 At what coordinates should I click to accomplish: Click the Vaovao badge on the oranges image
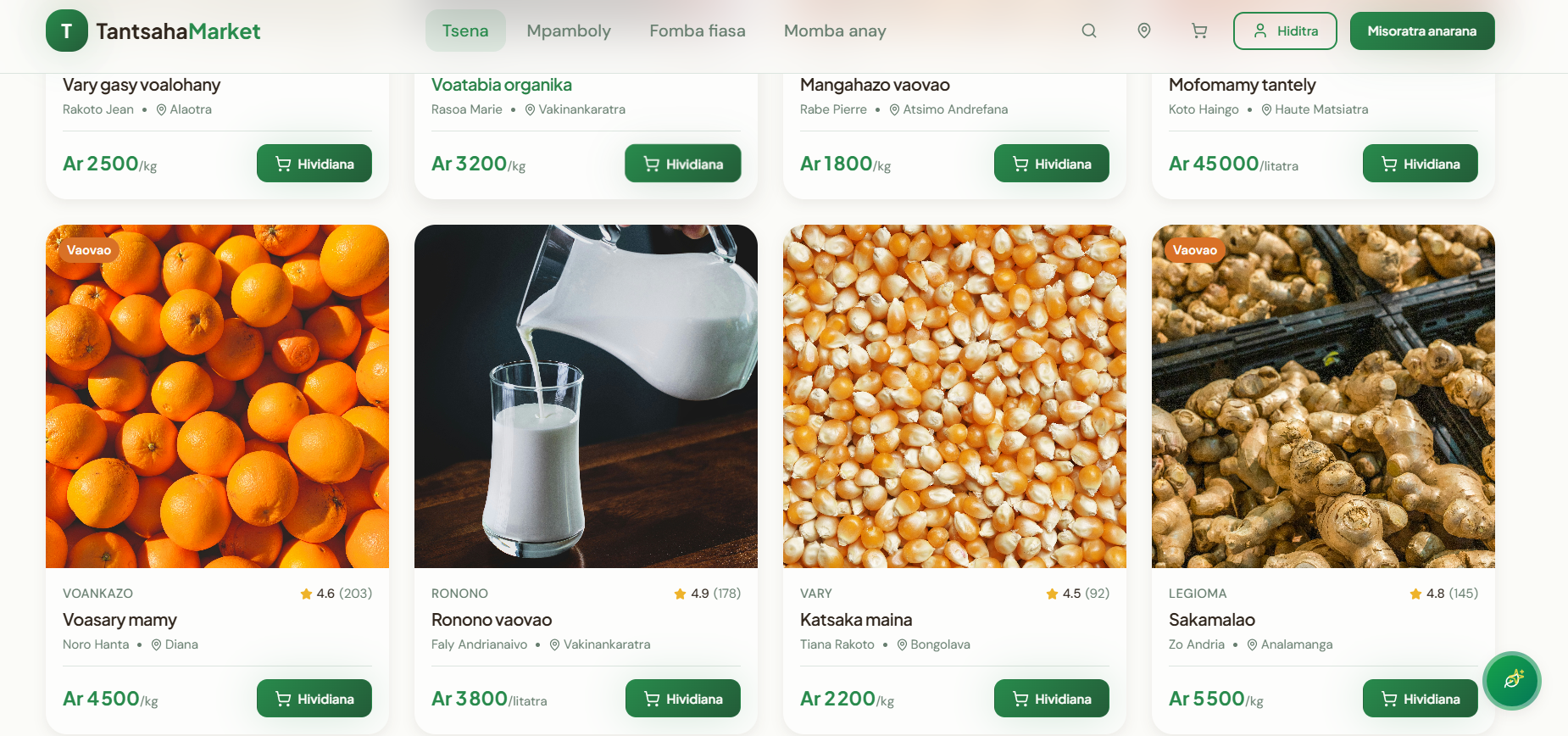point(89,250)
